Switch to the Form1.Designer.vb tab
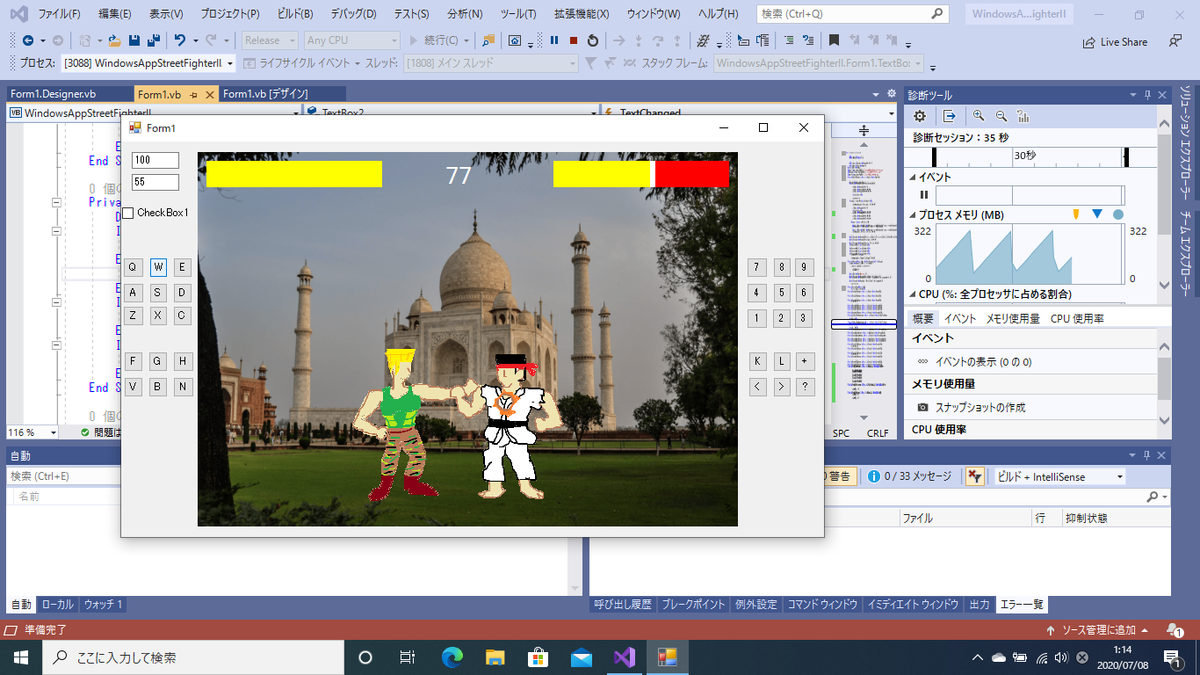1200x675 pixels. click(x=53, y=94)
